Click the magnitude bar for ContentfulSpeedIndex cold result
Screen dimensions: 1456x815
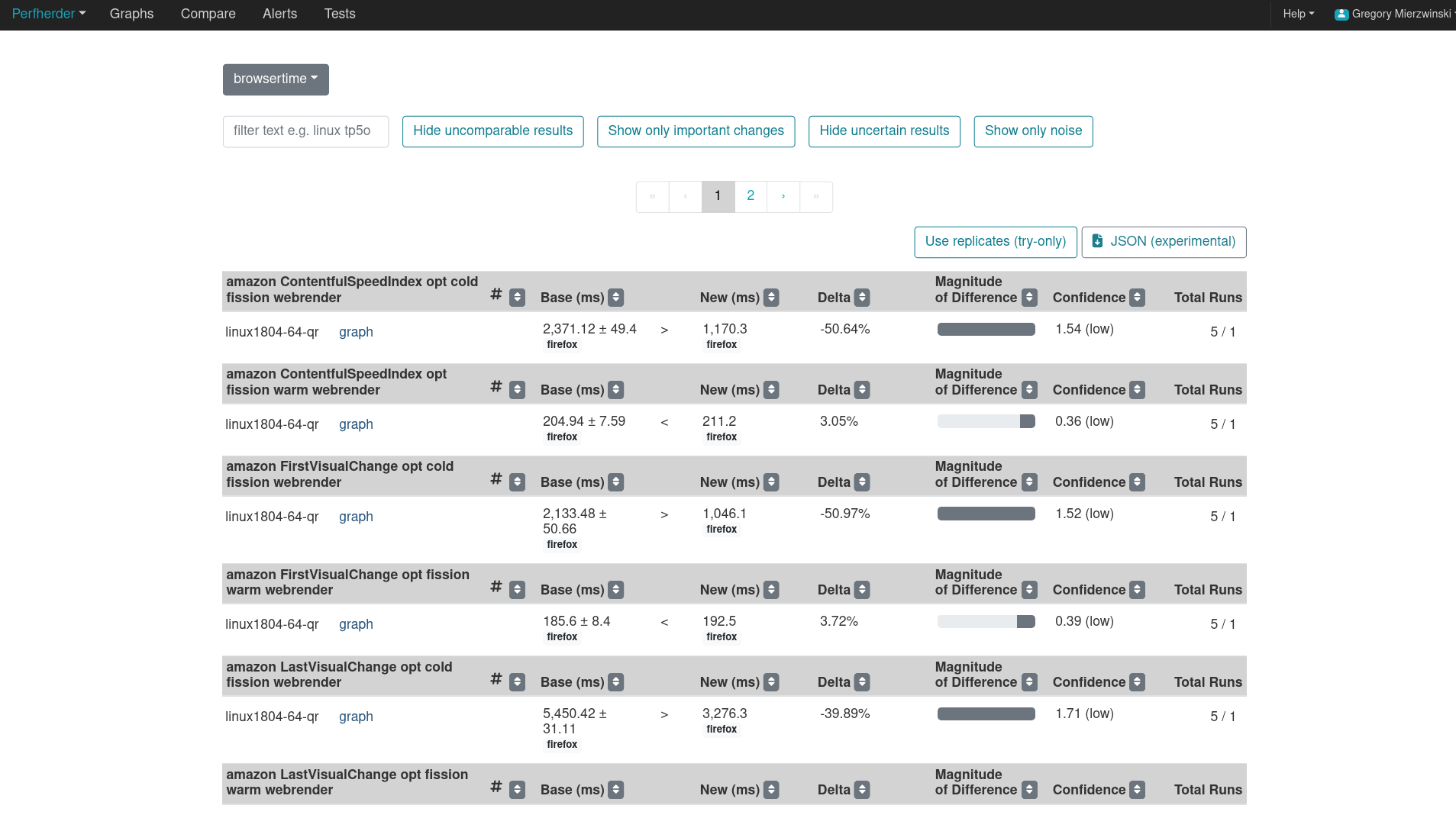tap(986, 329)
